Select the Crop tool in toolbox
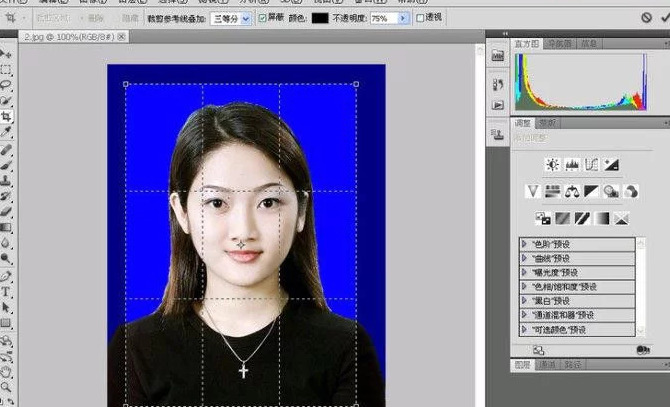 click(6, 116)
